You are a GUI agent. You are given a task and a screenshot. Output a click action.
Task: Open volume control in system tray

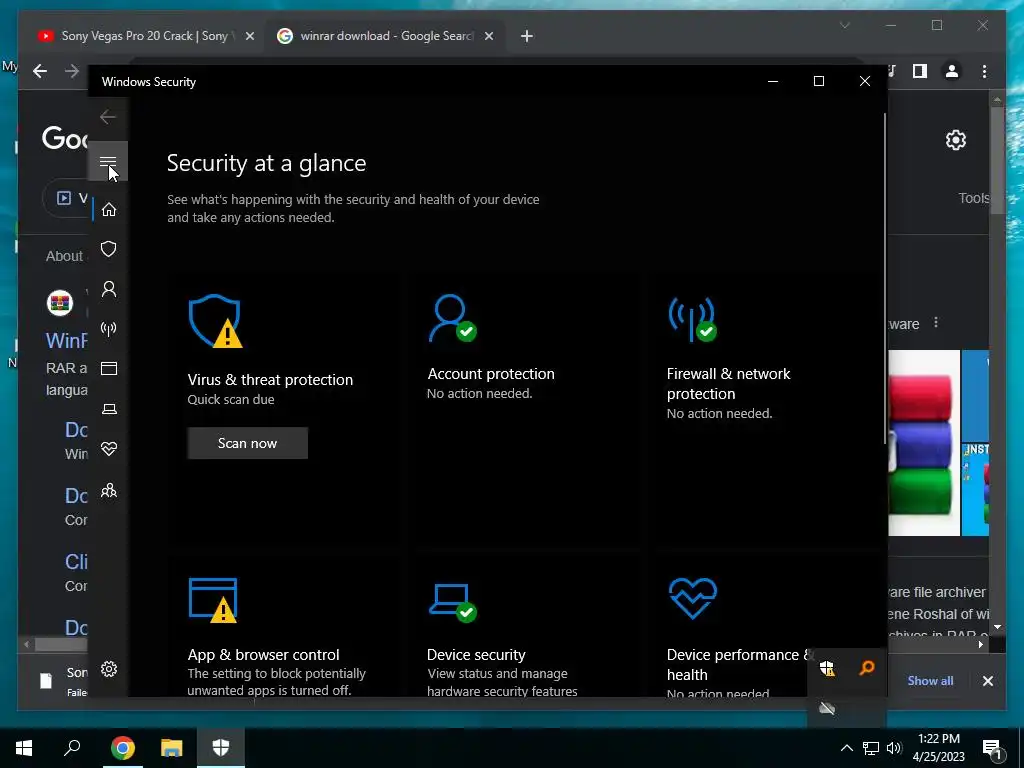894,748
